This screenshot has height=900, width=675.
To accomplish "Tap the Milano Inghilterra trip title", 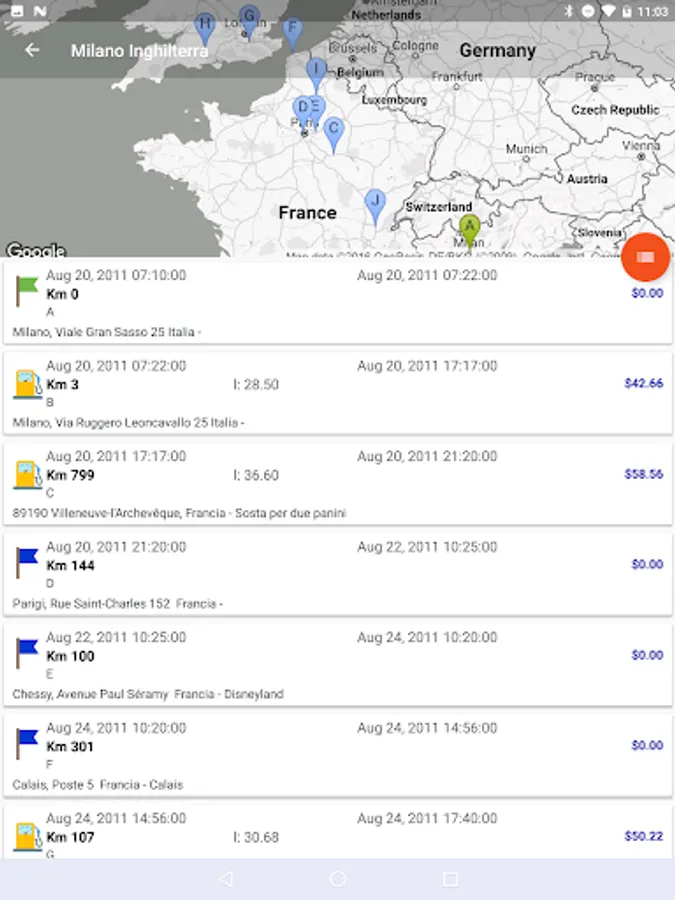I will coord(139,51).
